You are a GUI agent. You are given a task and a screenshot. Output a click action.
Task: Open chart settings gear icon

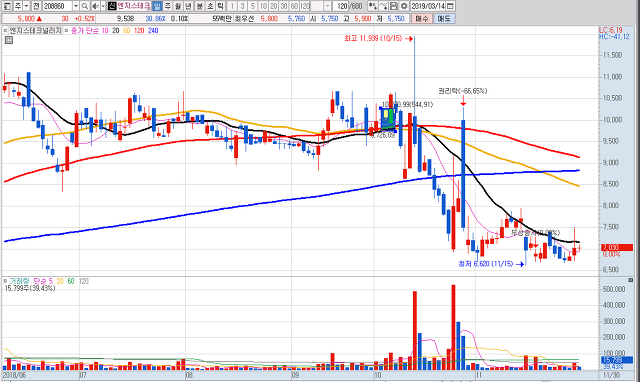(404, 6)
